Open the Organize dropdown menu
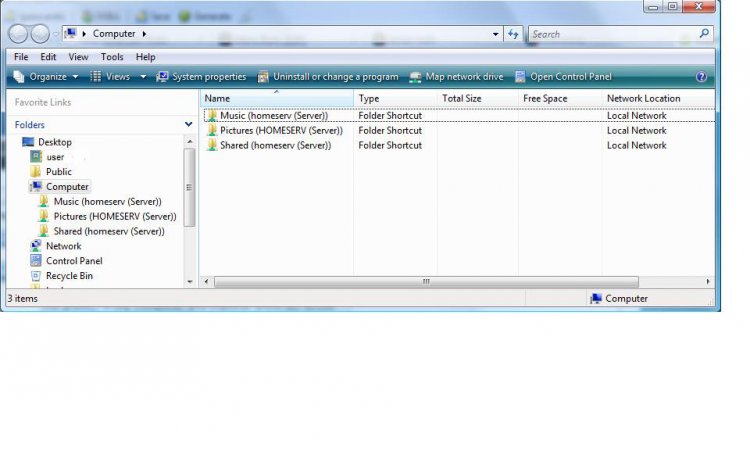The width and height of the screenshot is (750, 469). pos(47,77)
